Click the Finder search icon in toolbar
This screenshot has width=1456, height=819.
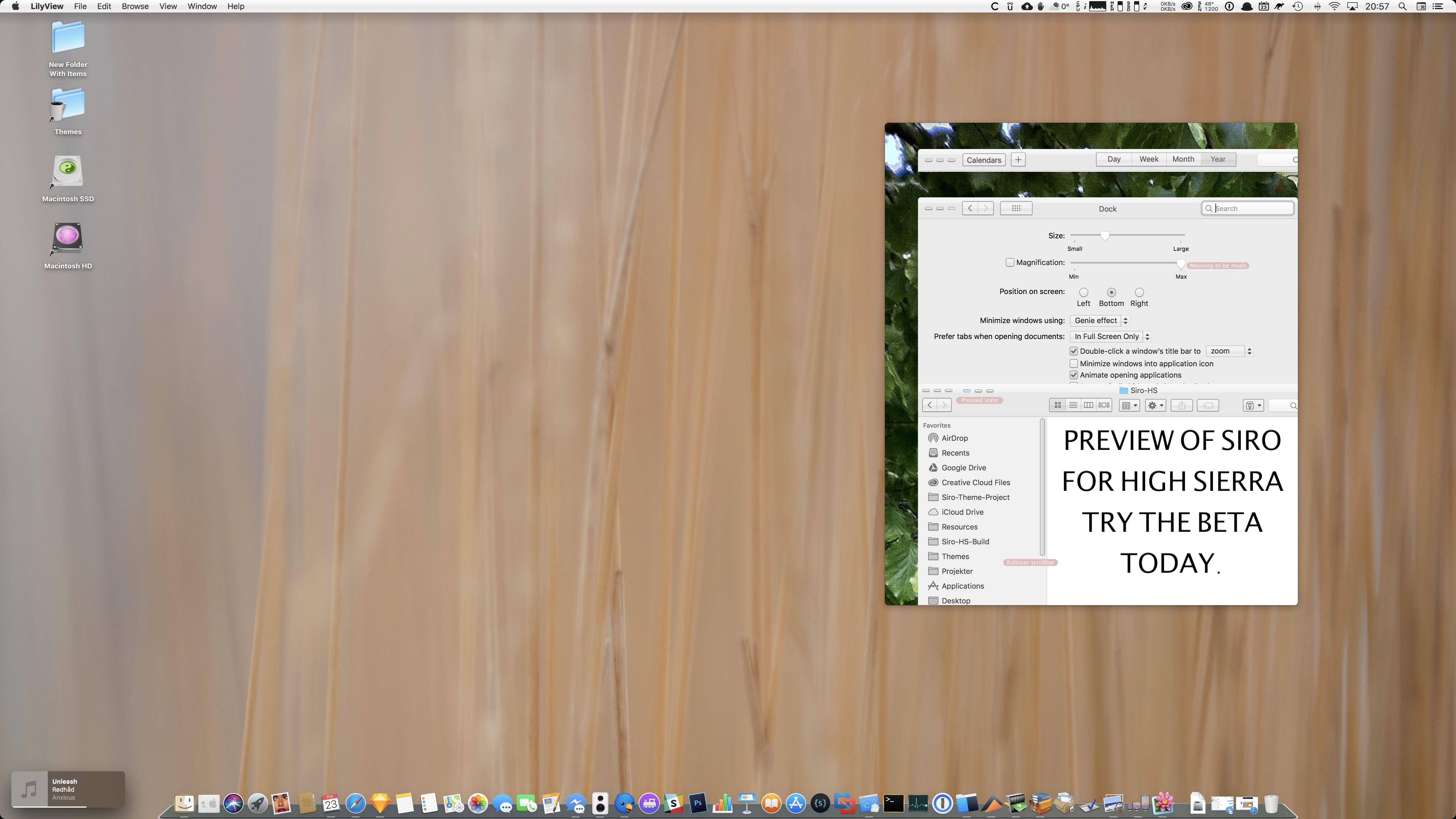(1293, 405)
